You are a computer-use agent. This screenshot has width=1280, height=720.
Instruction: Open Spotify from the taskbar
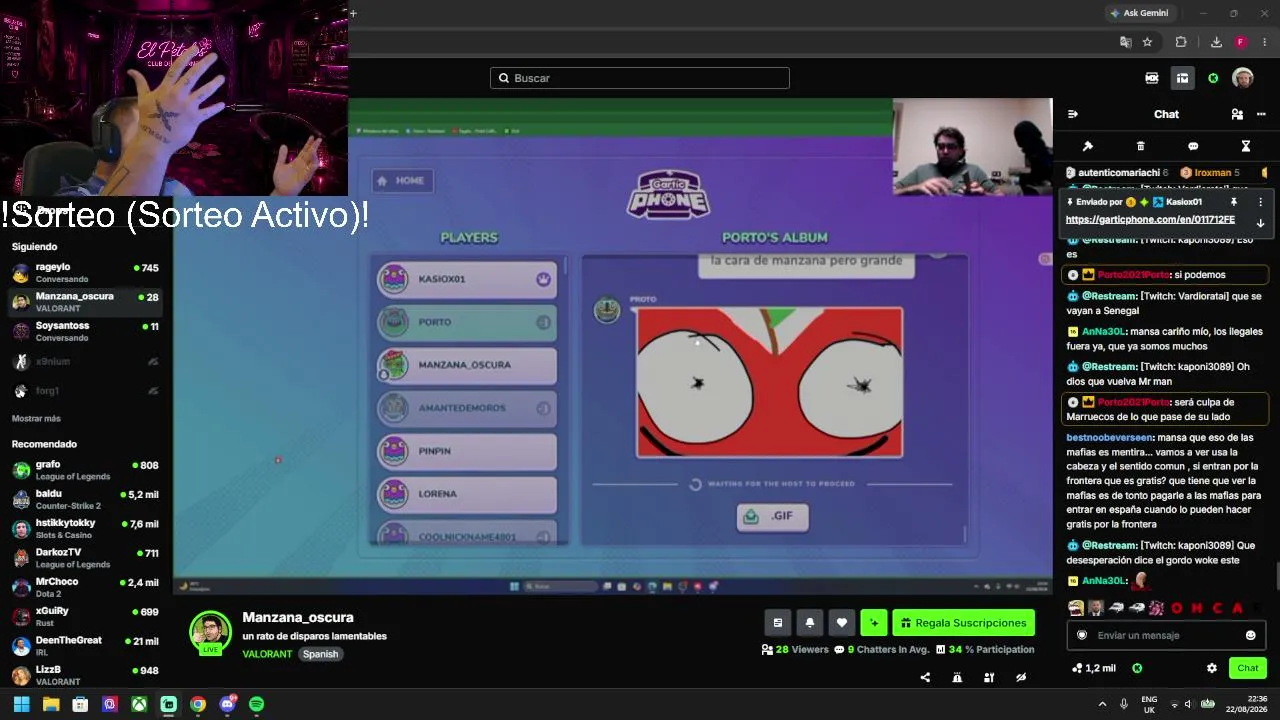[x=256, y=704]
